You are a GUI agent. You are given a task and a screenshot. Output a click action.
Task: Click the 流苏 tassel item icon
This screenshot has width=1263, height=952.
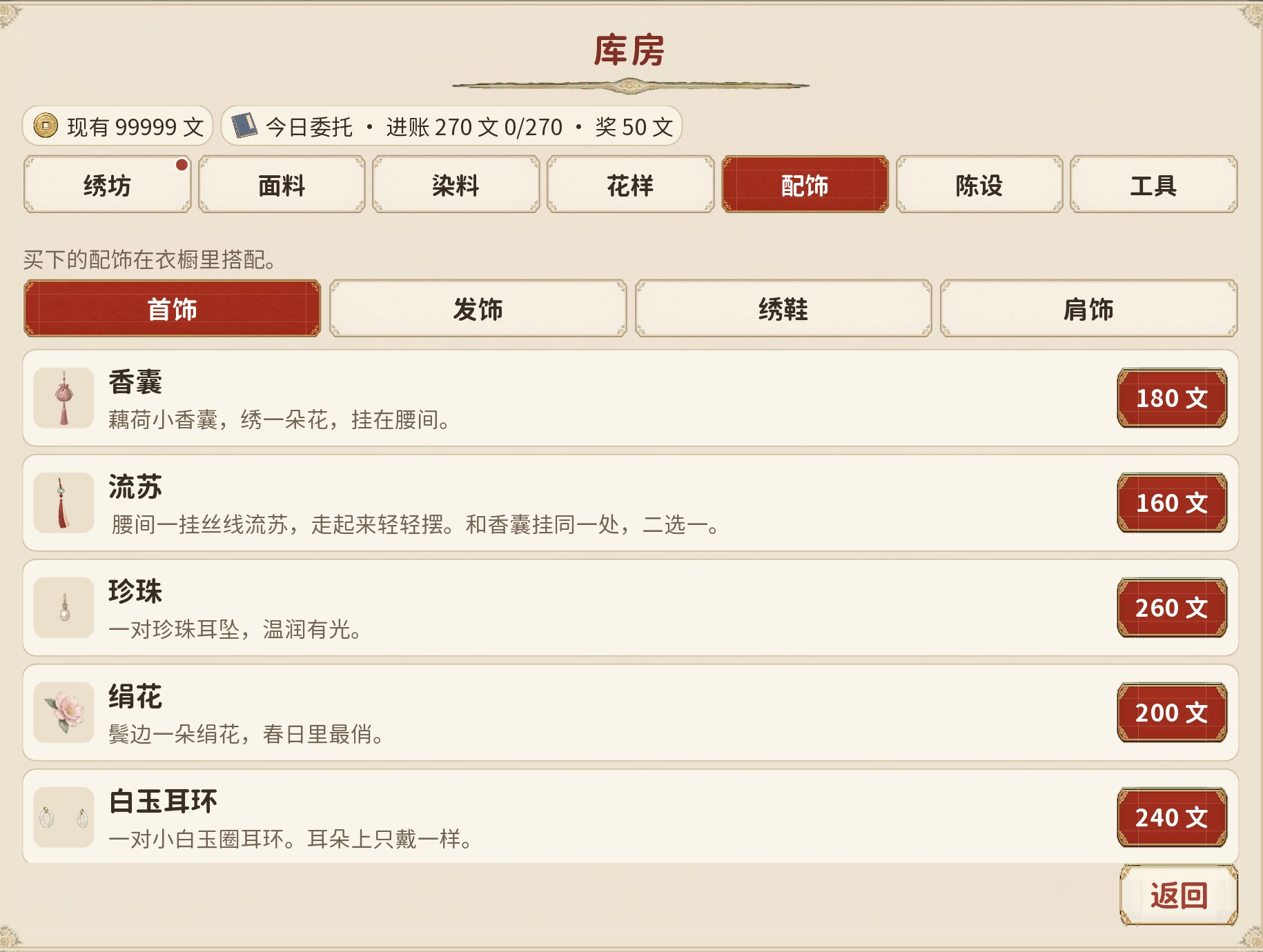coord(63,503)
